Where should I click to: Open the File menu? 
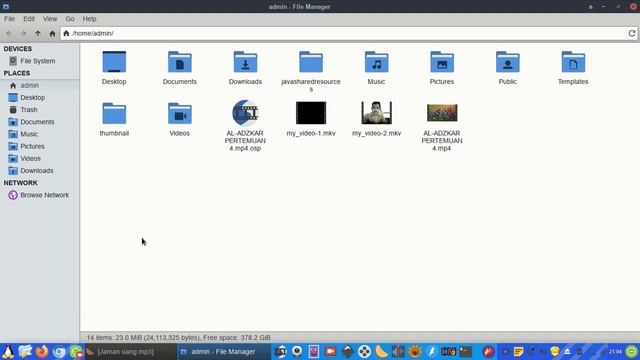coord(9,19)
